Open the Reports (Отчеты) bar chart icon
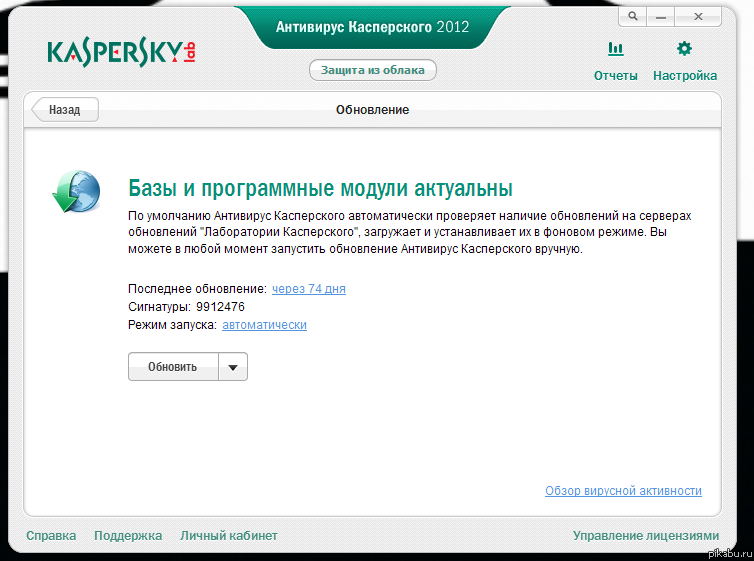The width and height of the screenshot is (754, 561). pyautogui.click(x=616, y=49)
